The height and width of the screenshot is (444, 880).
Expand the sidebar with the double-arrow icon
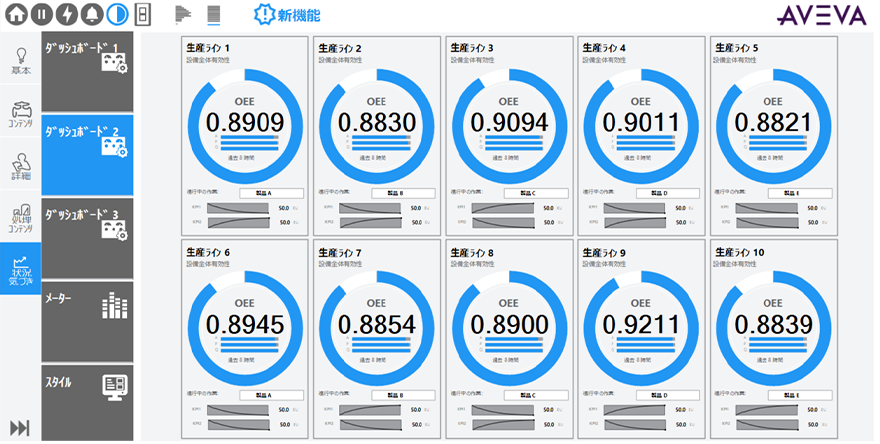pyautogui.click(x=20, y=428)
